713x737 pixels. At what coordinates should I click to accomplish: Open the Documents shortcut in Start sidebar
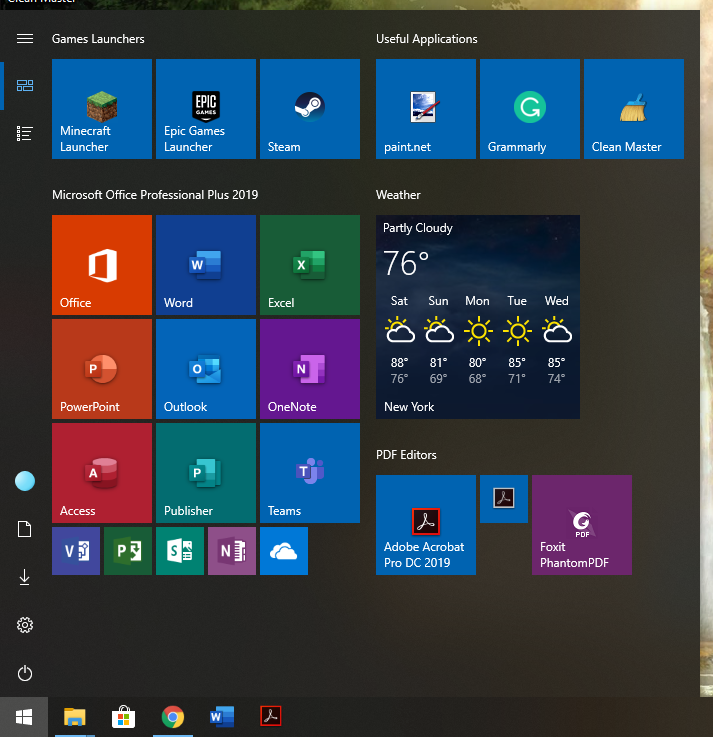click(x=25, y=529)
